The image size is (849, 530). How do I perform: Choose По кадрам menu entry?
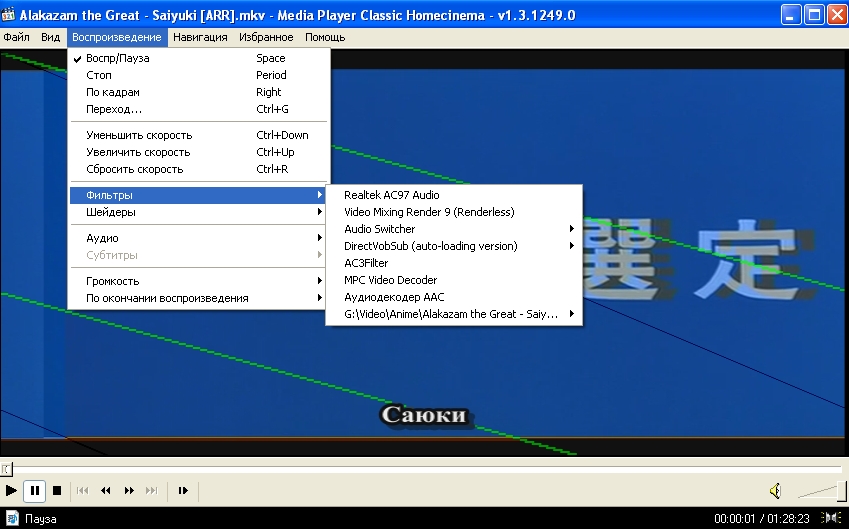pos(198,92)
